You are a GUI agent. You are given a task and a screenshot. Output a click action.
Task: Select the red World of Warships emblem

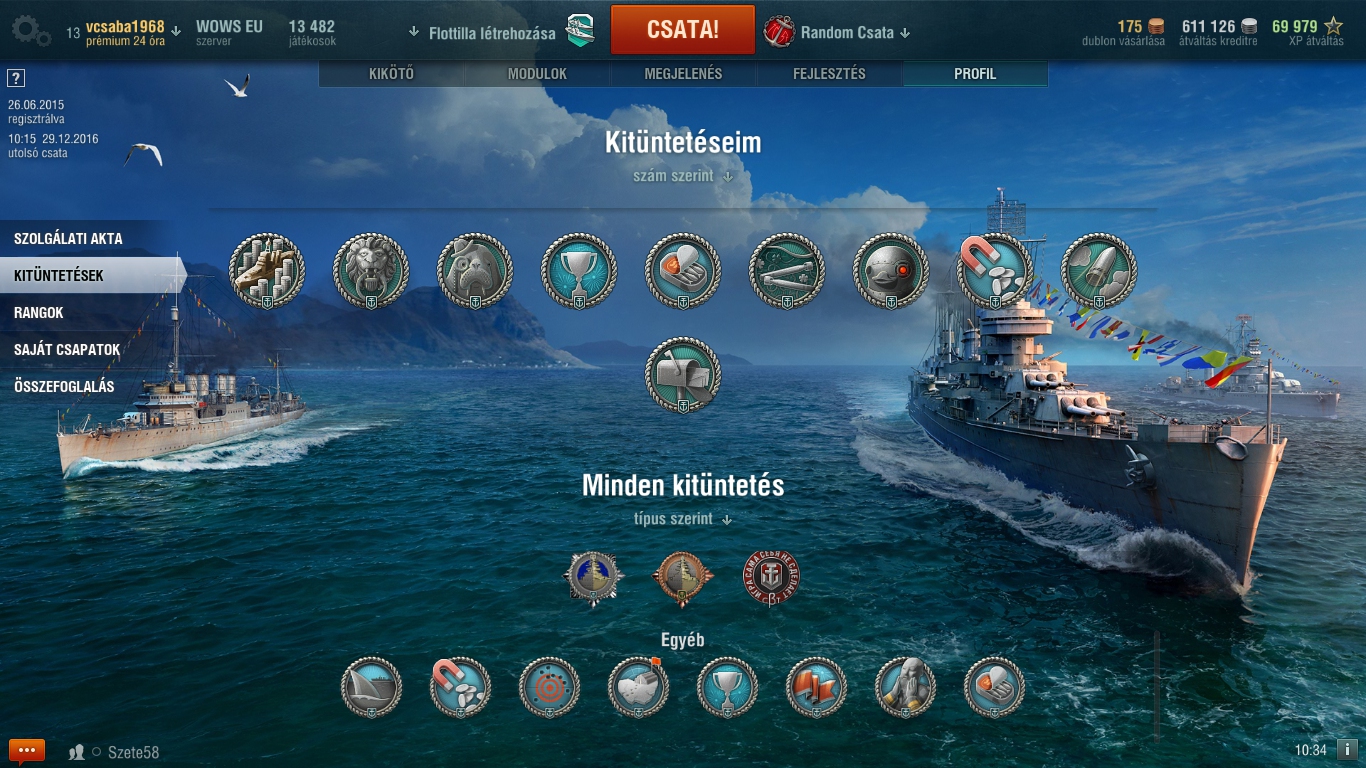click(x=771, y=577)
